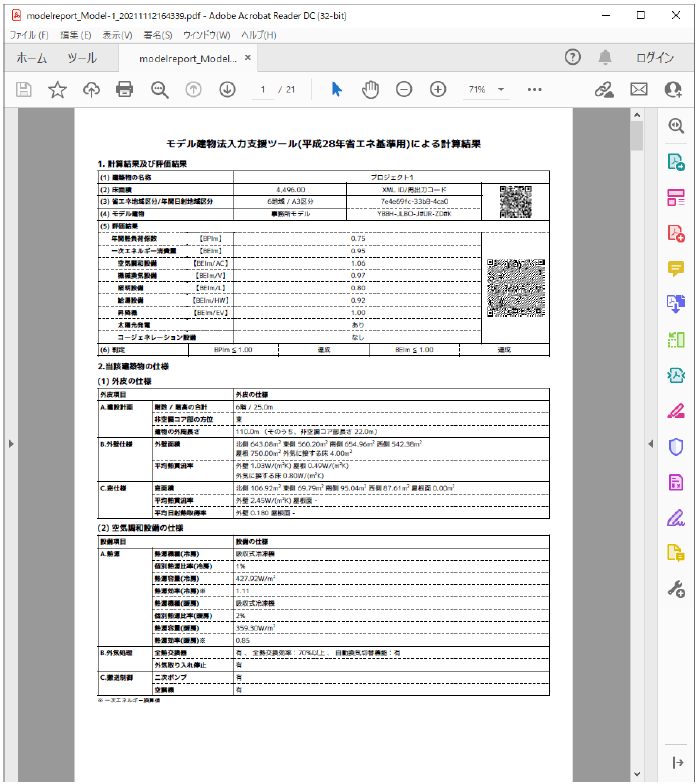Screen dimensions: 697x784
Task: Click the large QR code in results table
Action: (x=516, y=288)
